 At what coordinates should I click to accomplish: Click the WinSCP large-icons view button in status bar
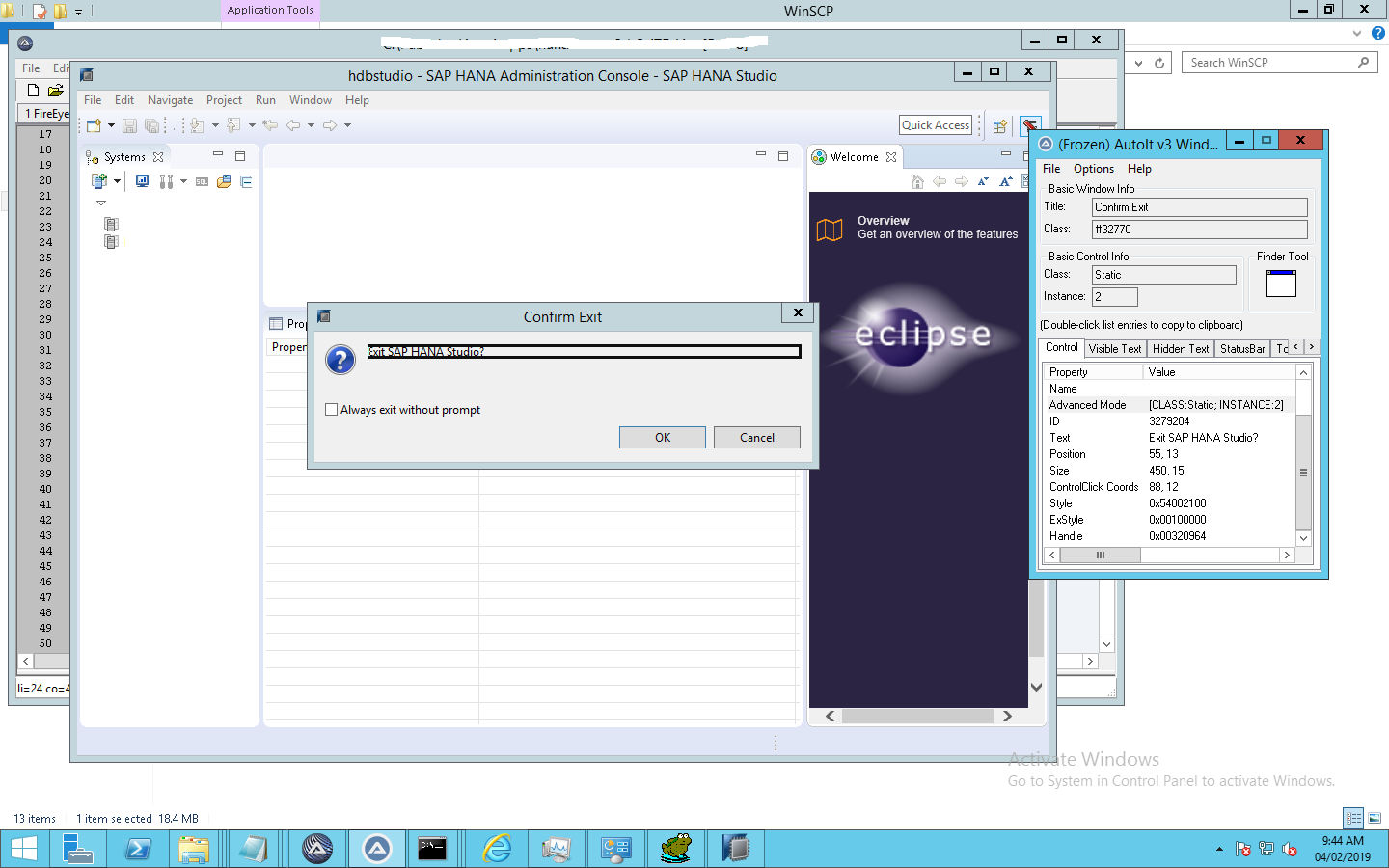pos(1375,818)
